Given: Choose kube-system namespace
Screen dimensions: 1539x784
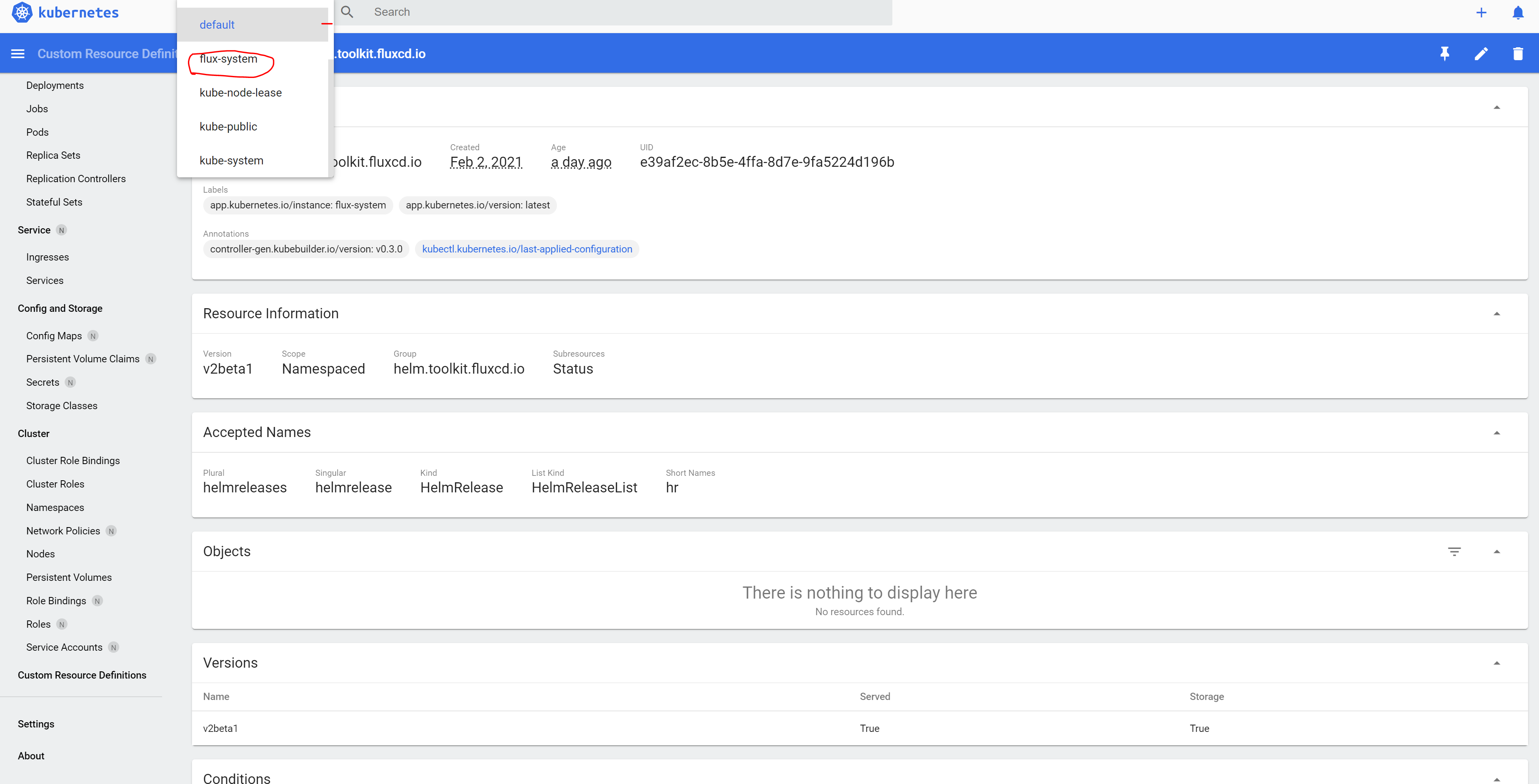Looking at the screenshot, I should point(252,161).
